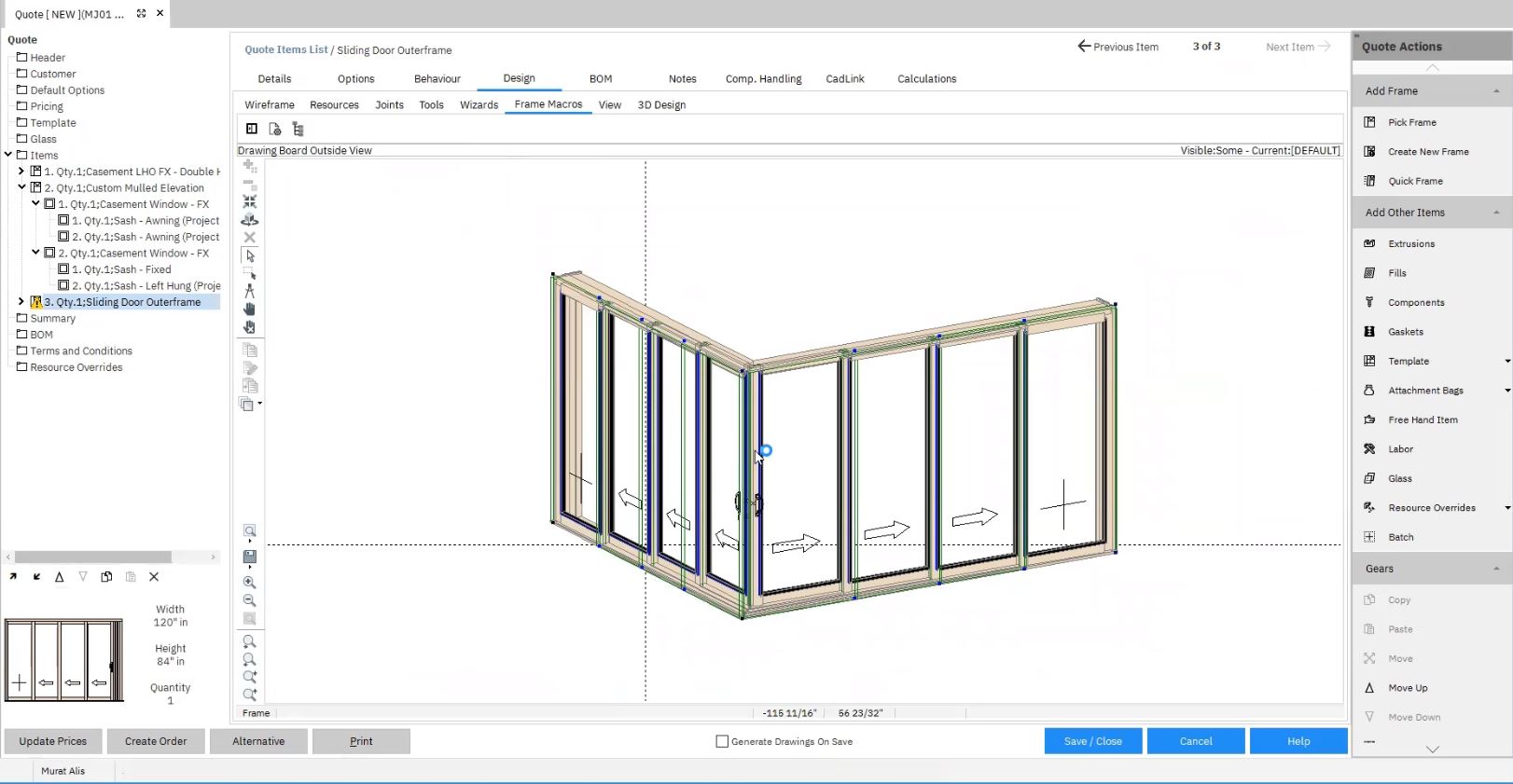Click the Extrusions icon
This screenshot has width=1513, height=784.
point(1369,243)
